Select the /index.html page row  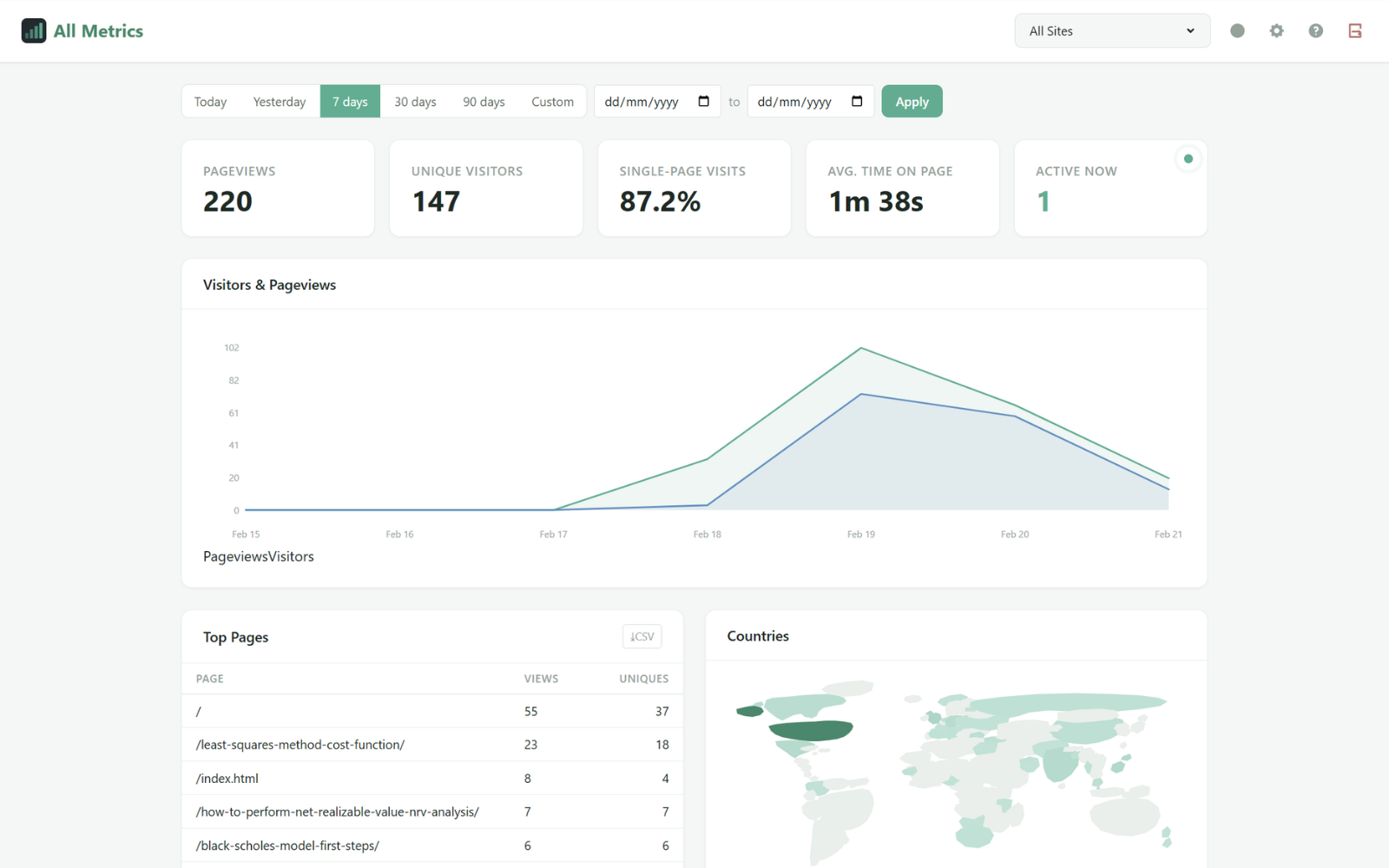pos(432,779)
